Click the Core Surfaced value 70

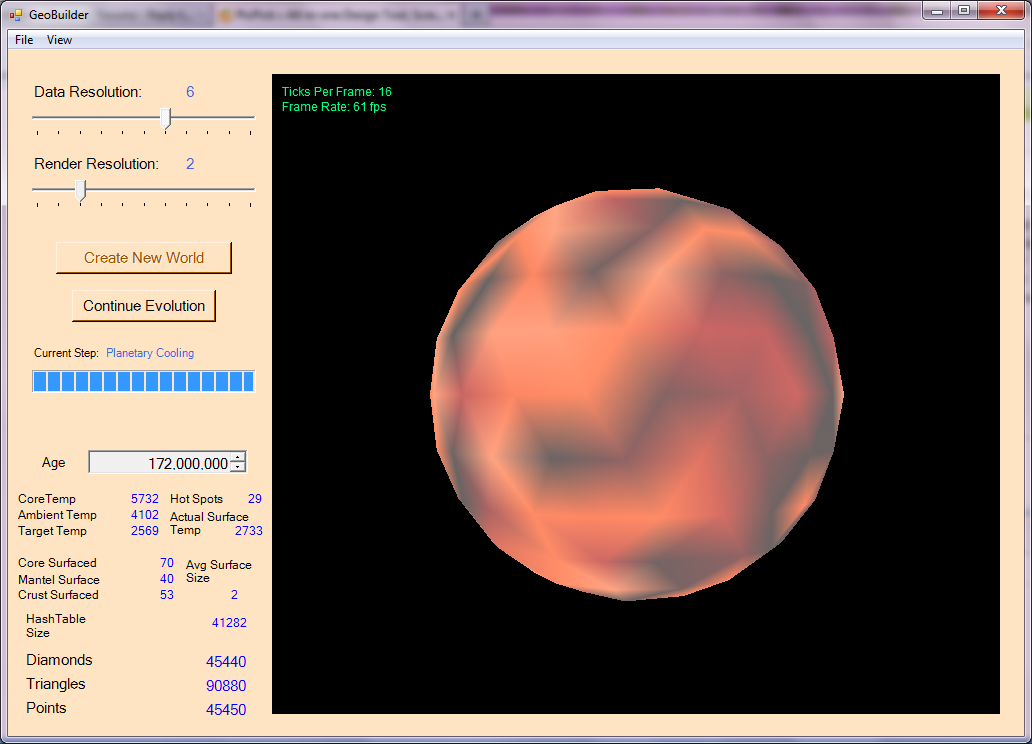click(167, 563)
